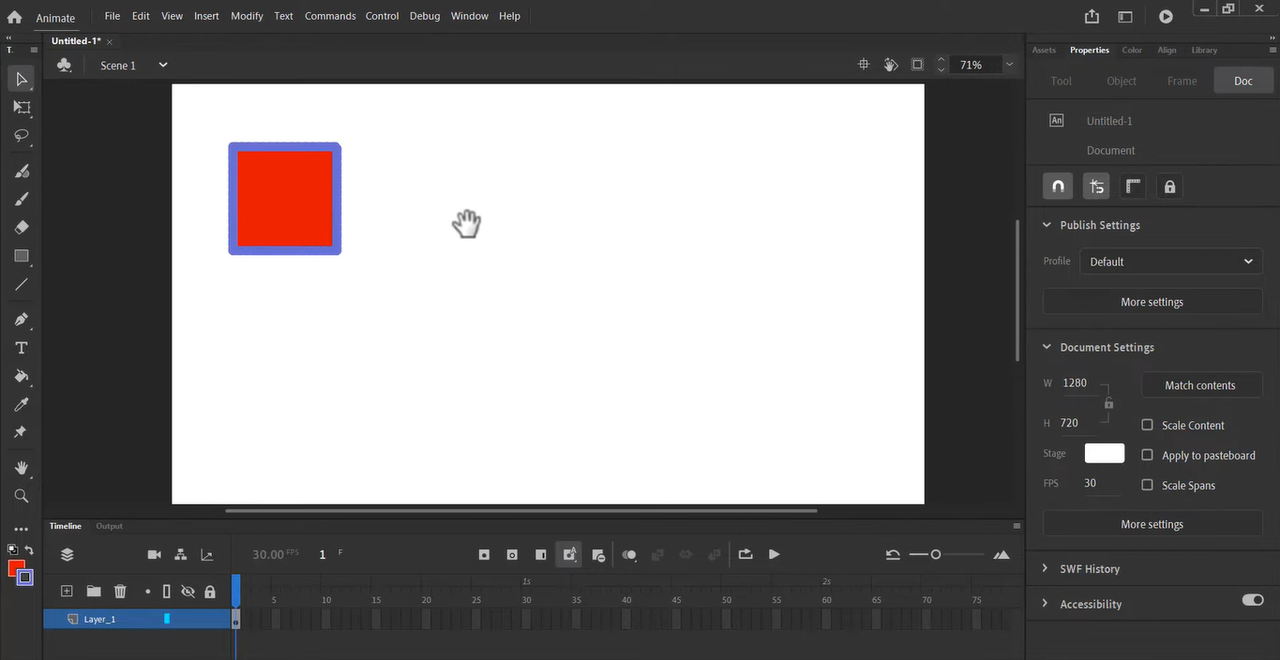Open the Commands menu

point(330,16)
